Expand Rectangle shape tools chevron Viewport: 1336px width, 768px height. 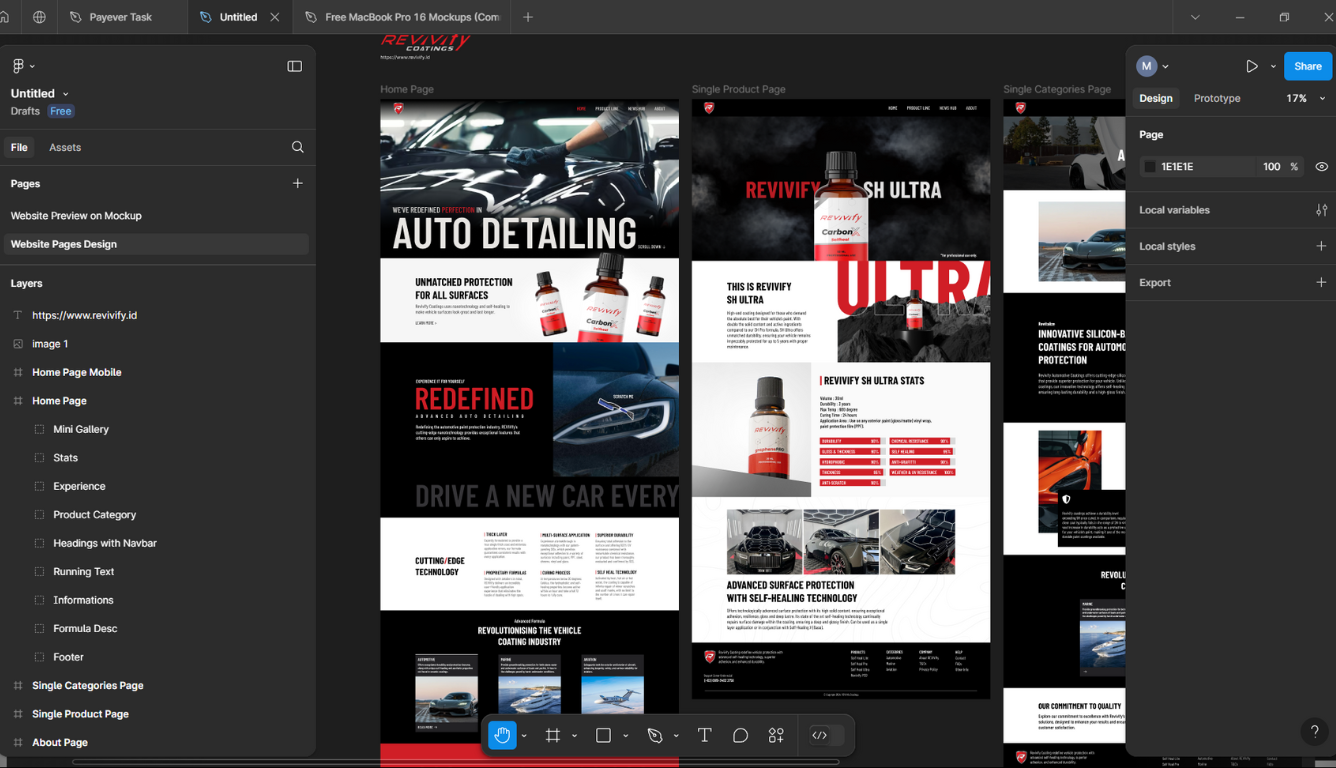[625, 736]
